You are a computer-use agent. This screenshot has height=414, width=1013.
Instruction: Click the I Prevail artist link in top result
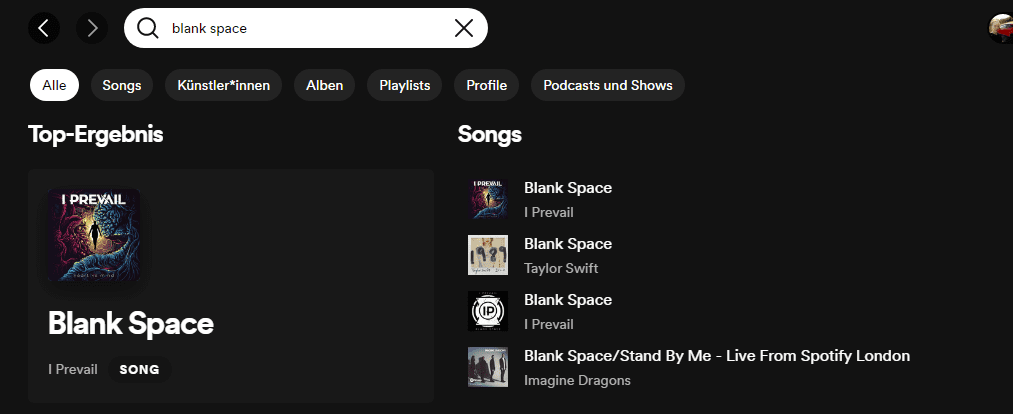[73, 369]
